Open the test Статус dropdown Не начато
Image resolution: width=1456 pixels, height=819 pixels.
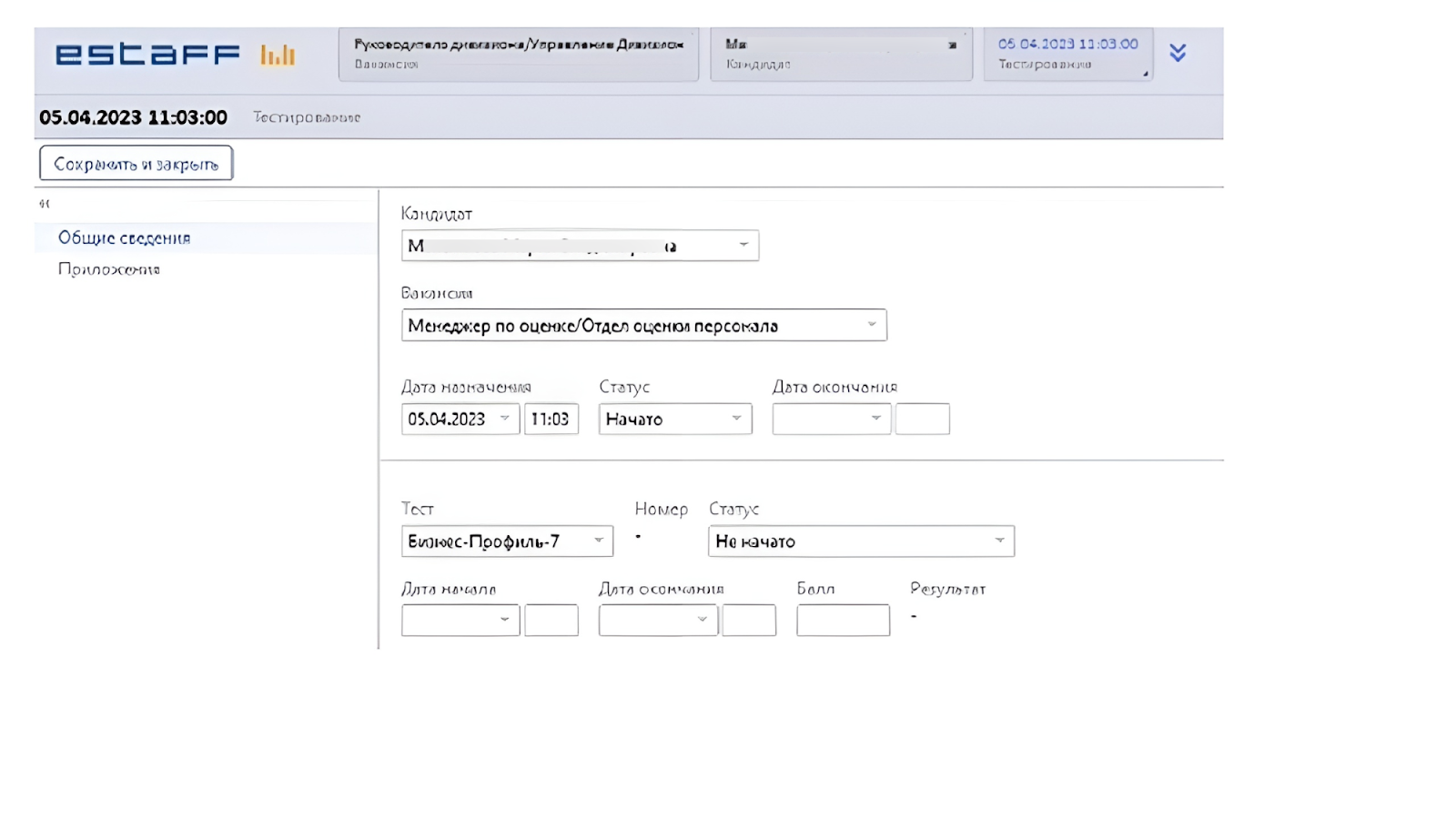coord(861,541)
